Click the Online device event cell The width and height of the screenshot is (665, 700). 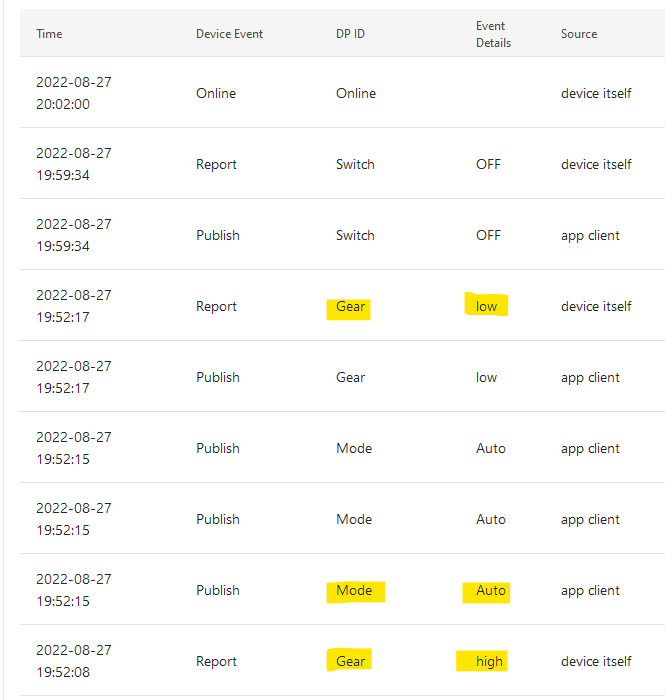[x=216, y=93]
